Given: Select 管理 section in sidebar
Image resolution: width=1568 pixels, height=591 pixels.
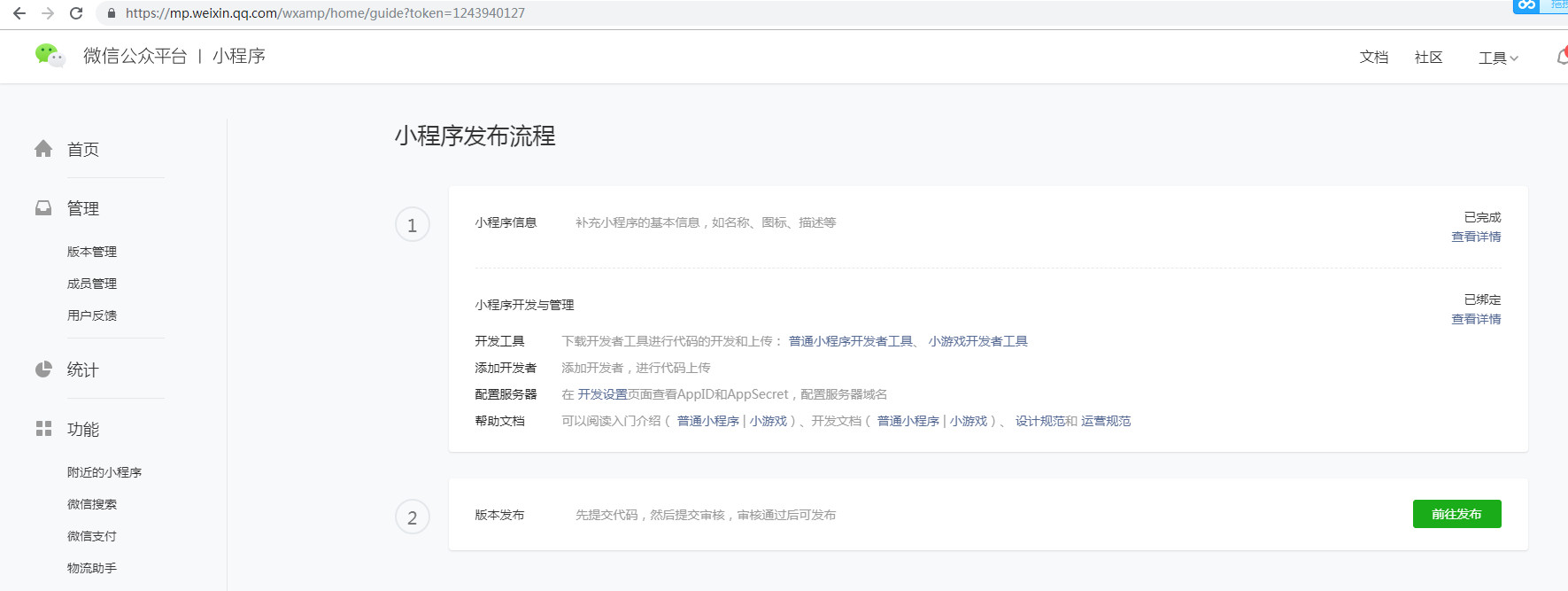Looking at the screenshot, I should tap(83, 208).
